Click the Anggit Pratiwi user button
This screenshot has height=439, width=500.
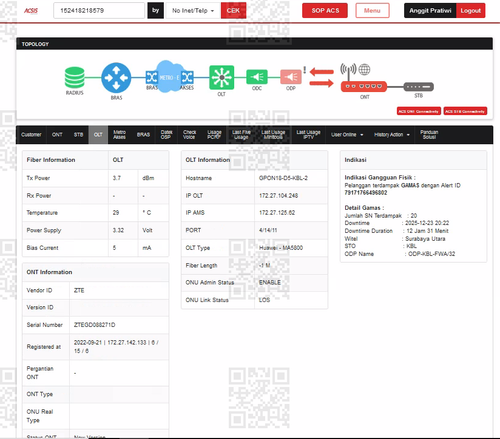pos(430,11)
